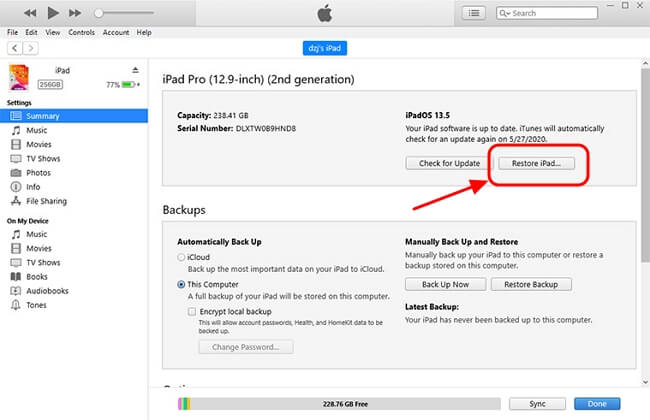Open the Help menu

coord(144,32)
